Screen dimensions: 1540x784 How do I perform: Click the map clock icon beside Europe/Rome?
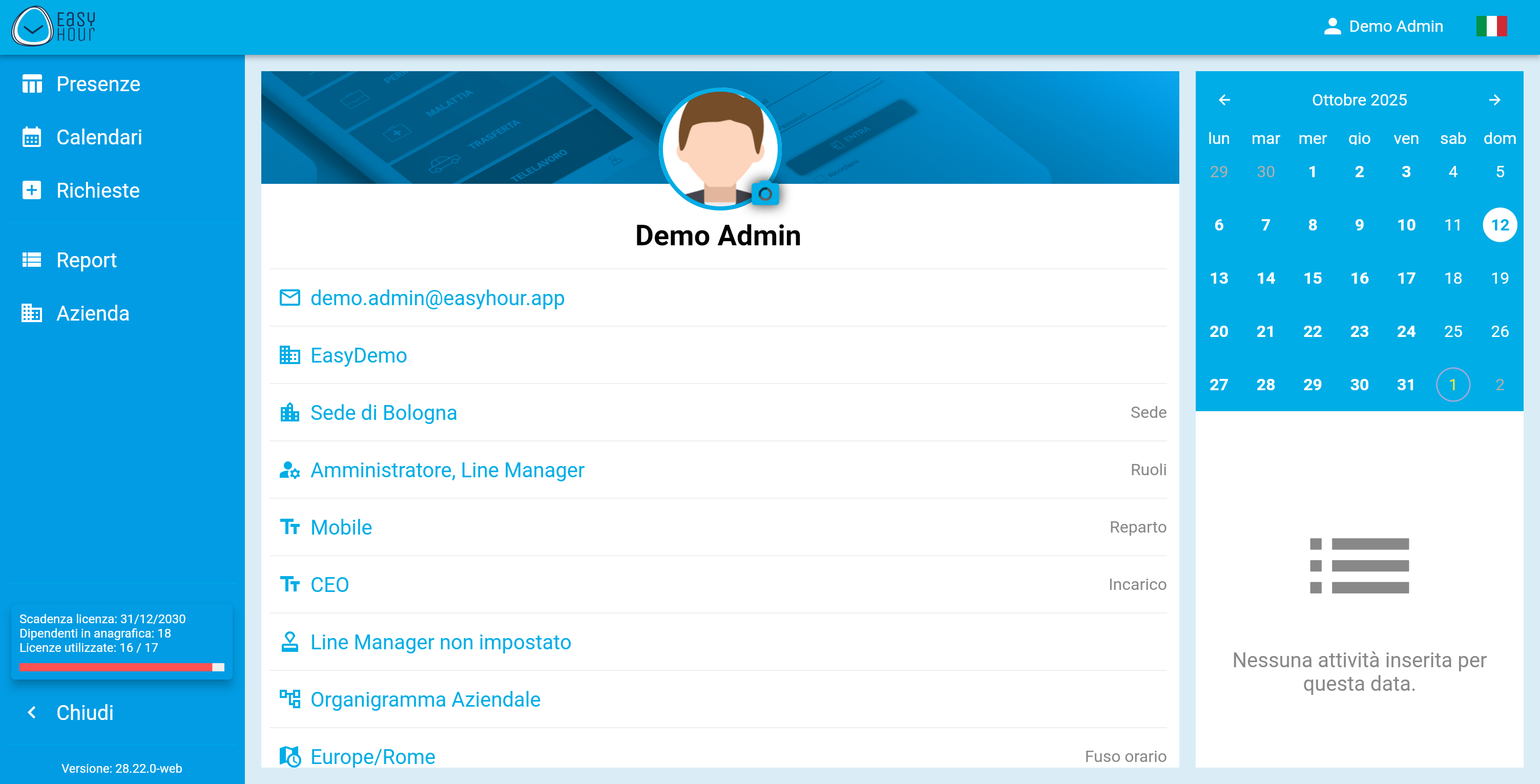click(290, 756)
